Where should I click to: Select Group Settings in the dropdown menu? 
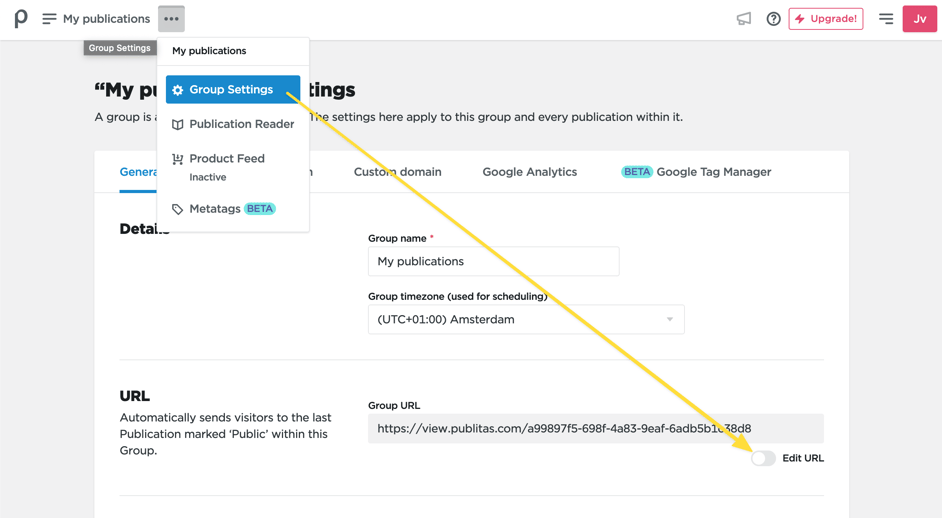(232, 90)
